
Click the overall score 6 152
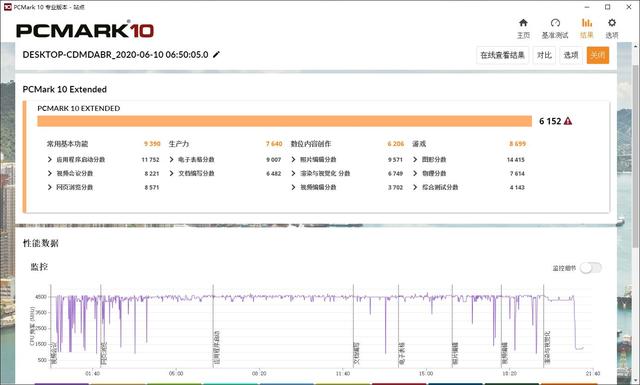tap(550, 121)
